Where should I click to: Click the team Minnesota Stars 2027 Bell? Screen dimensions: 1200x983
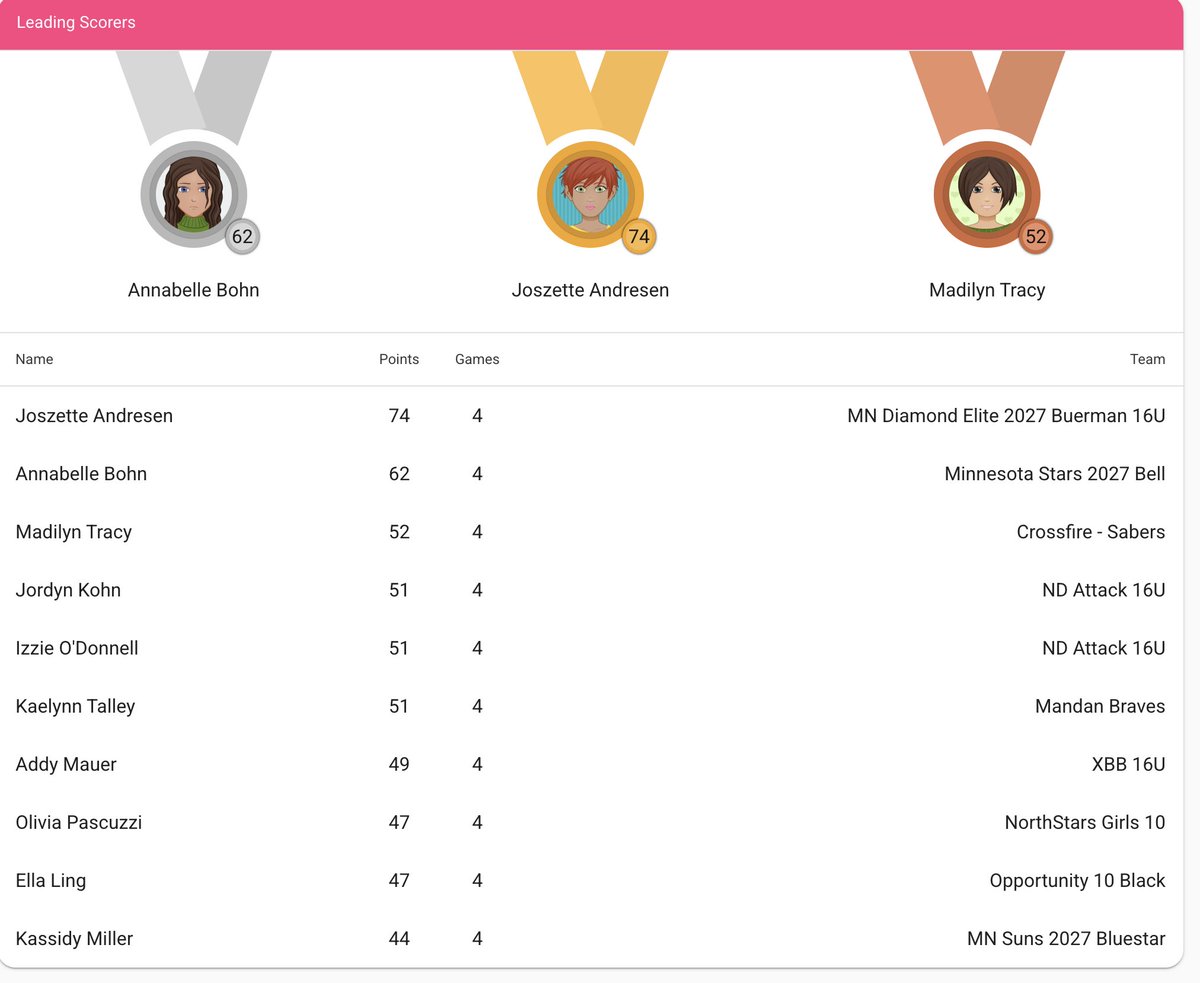tap(1055, 474)
